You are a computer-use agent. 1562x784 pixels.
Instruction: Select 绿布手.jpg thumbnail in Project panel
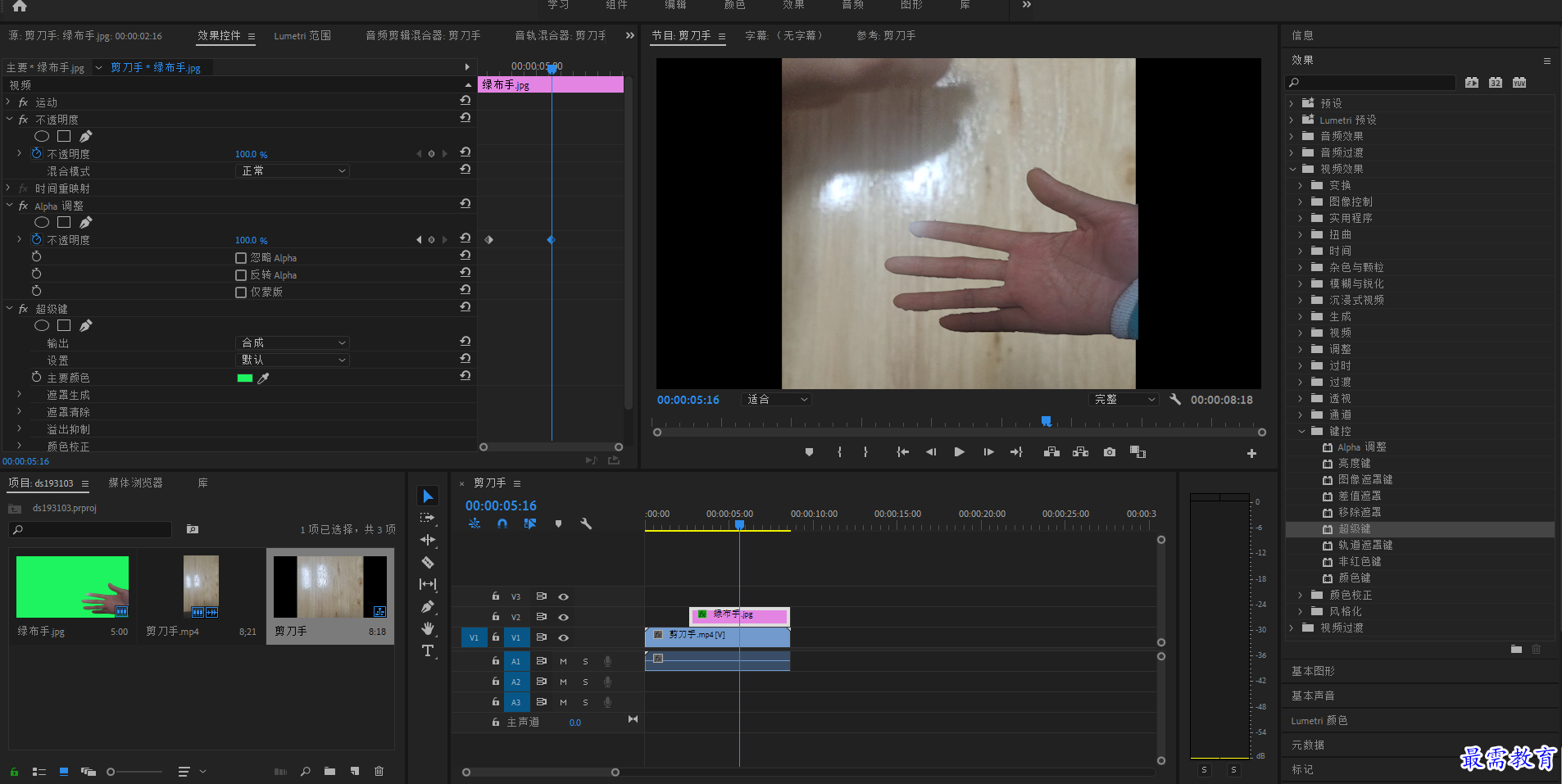(72, 587)
